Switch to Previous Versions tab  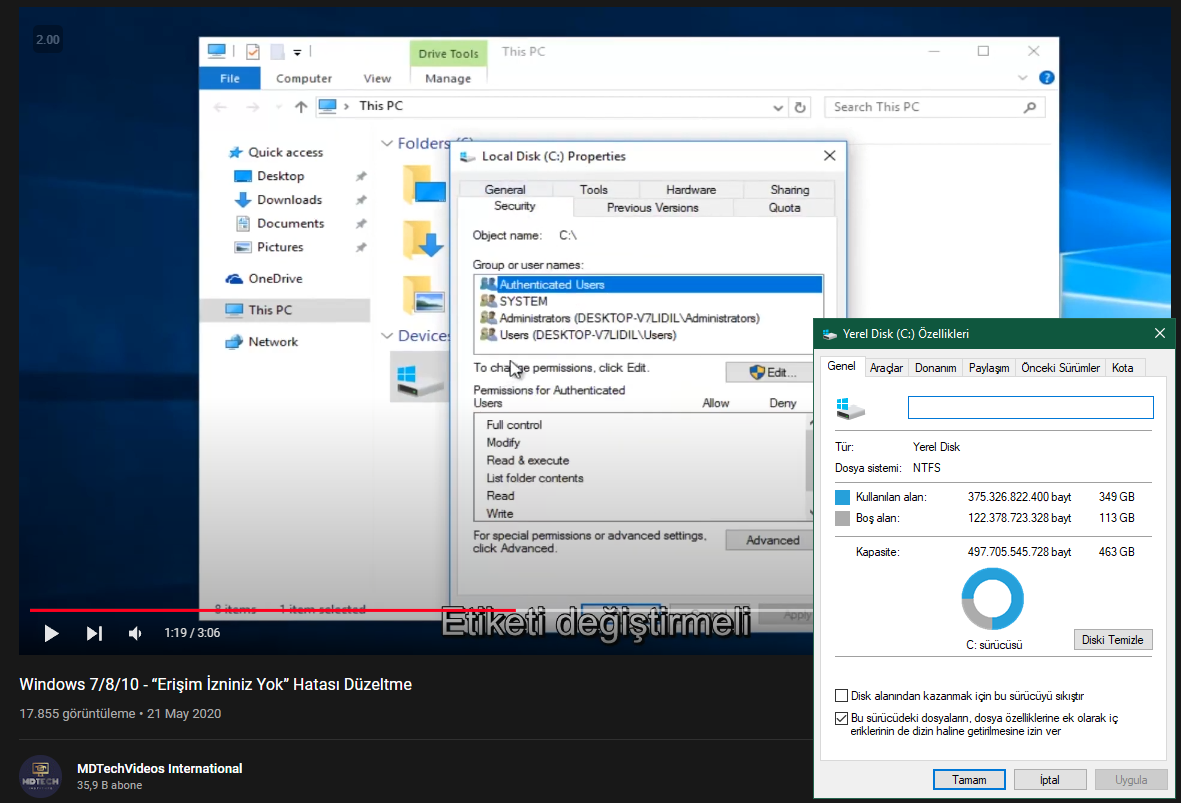coord(652,208)
